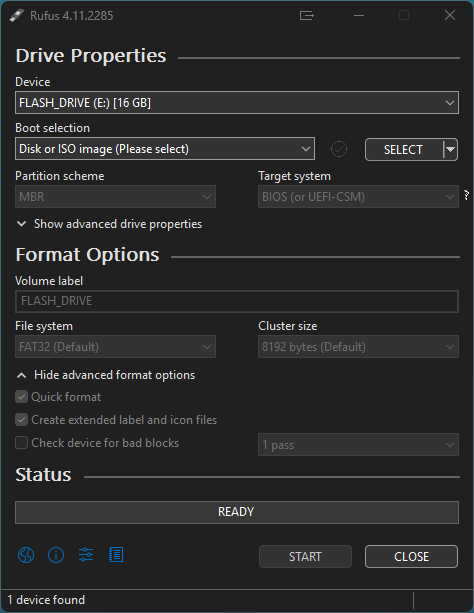Open the About information icon
Viewport: 474px width, 613px height.
[56, 555]
